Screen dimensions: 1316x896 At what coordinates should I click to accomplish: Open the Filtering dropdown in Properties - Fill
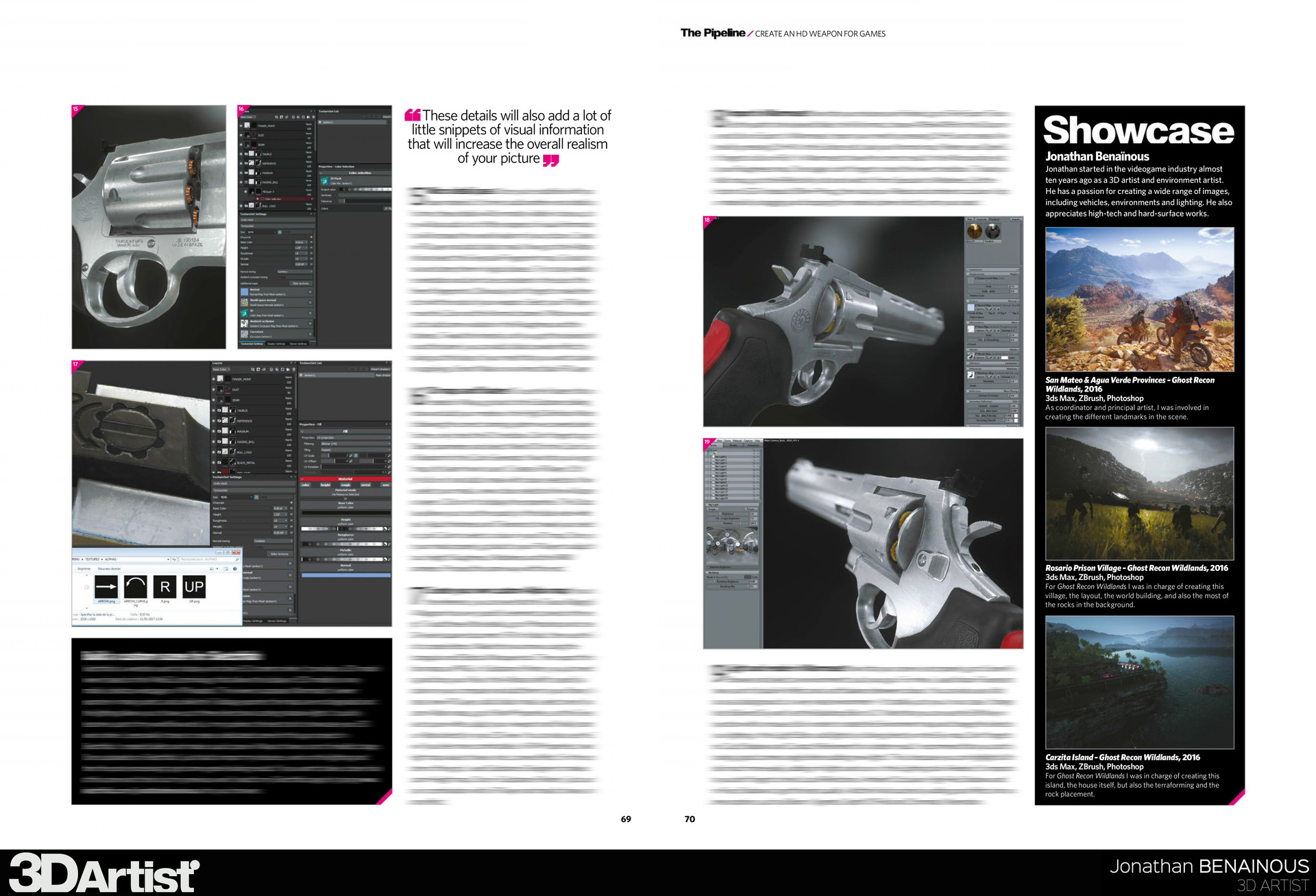point(356,444)
